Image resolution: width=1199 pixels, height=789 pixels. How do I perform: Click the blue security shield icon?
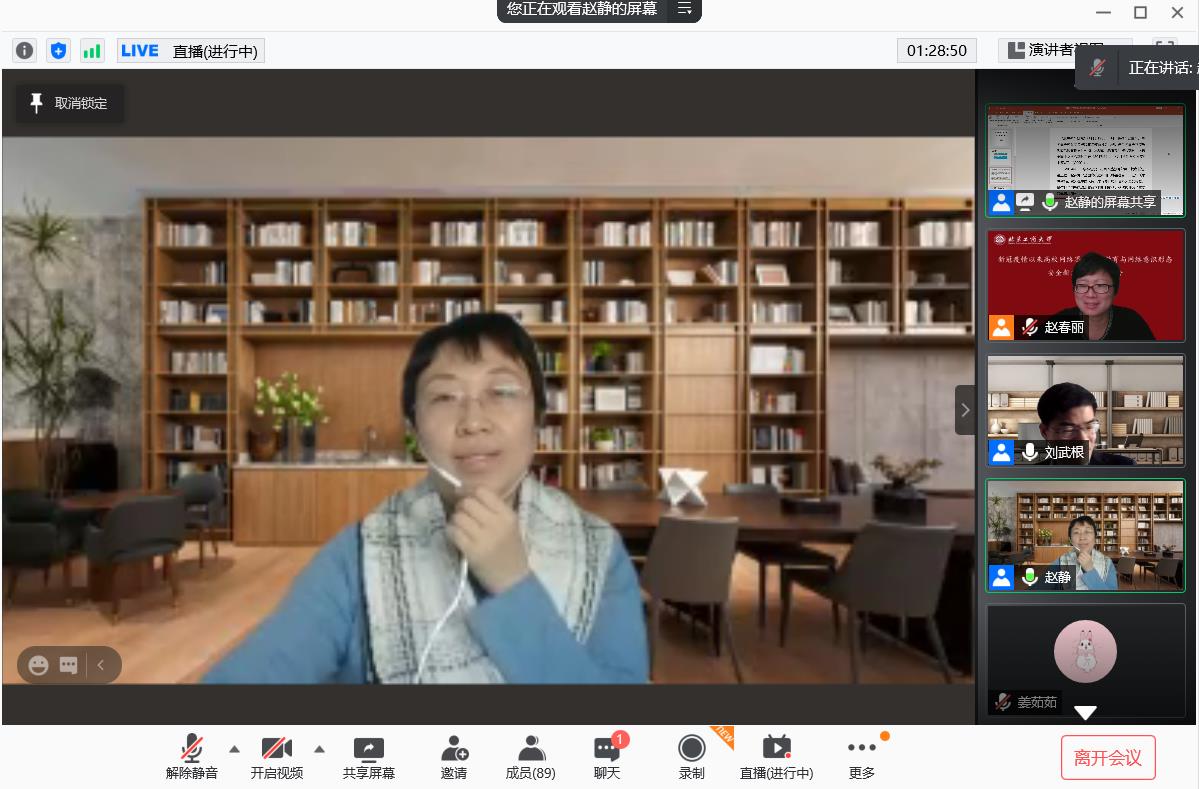tap(59, 50)
